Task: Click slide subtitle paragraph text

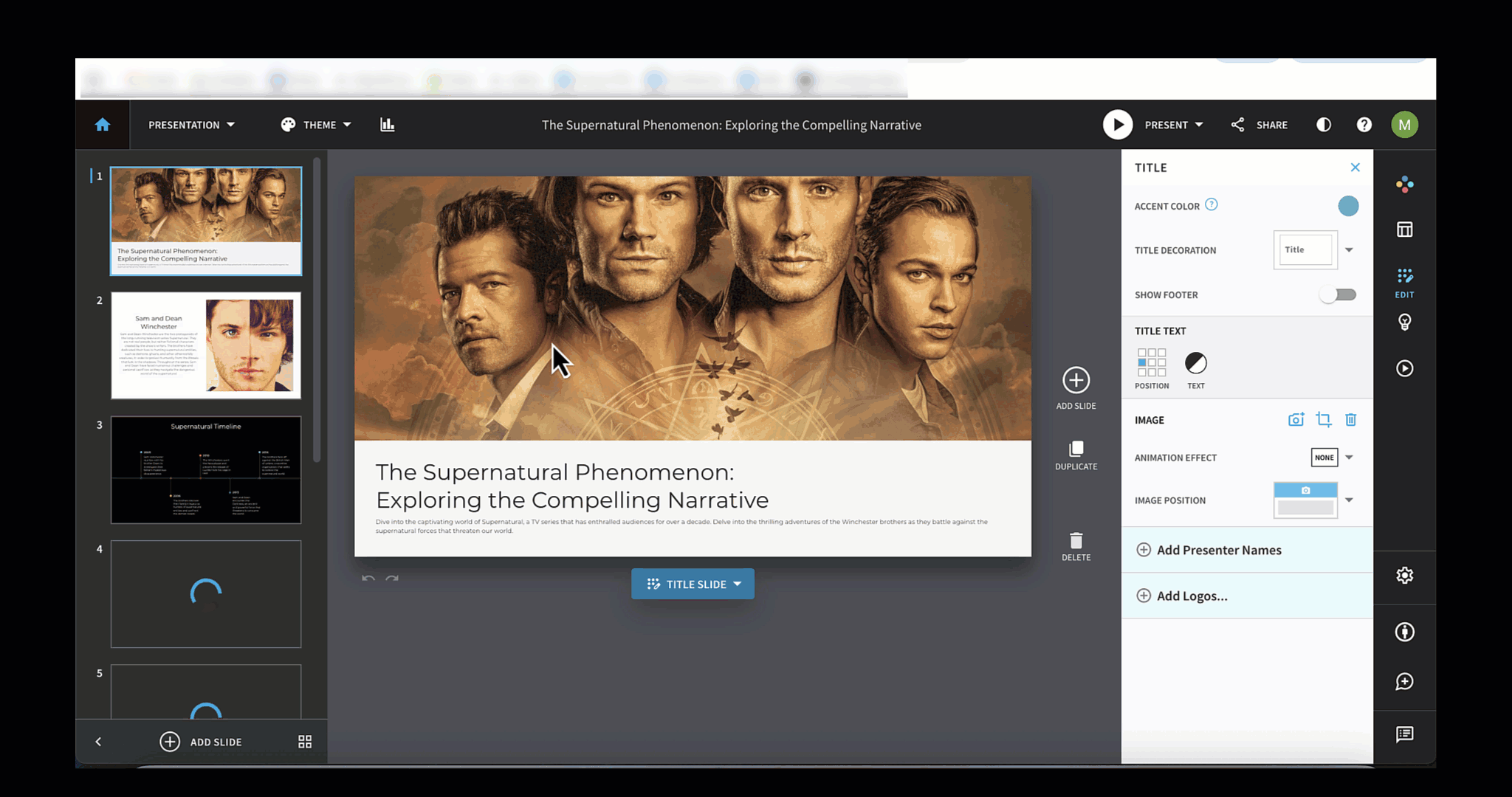Action: 681,526
